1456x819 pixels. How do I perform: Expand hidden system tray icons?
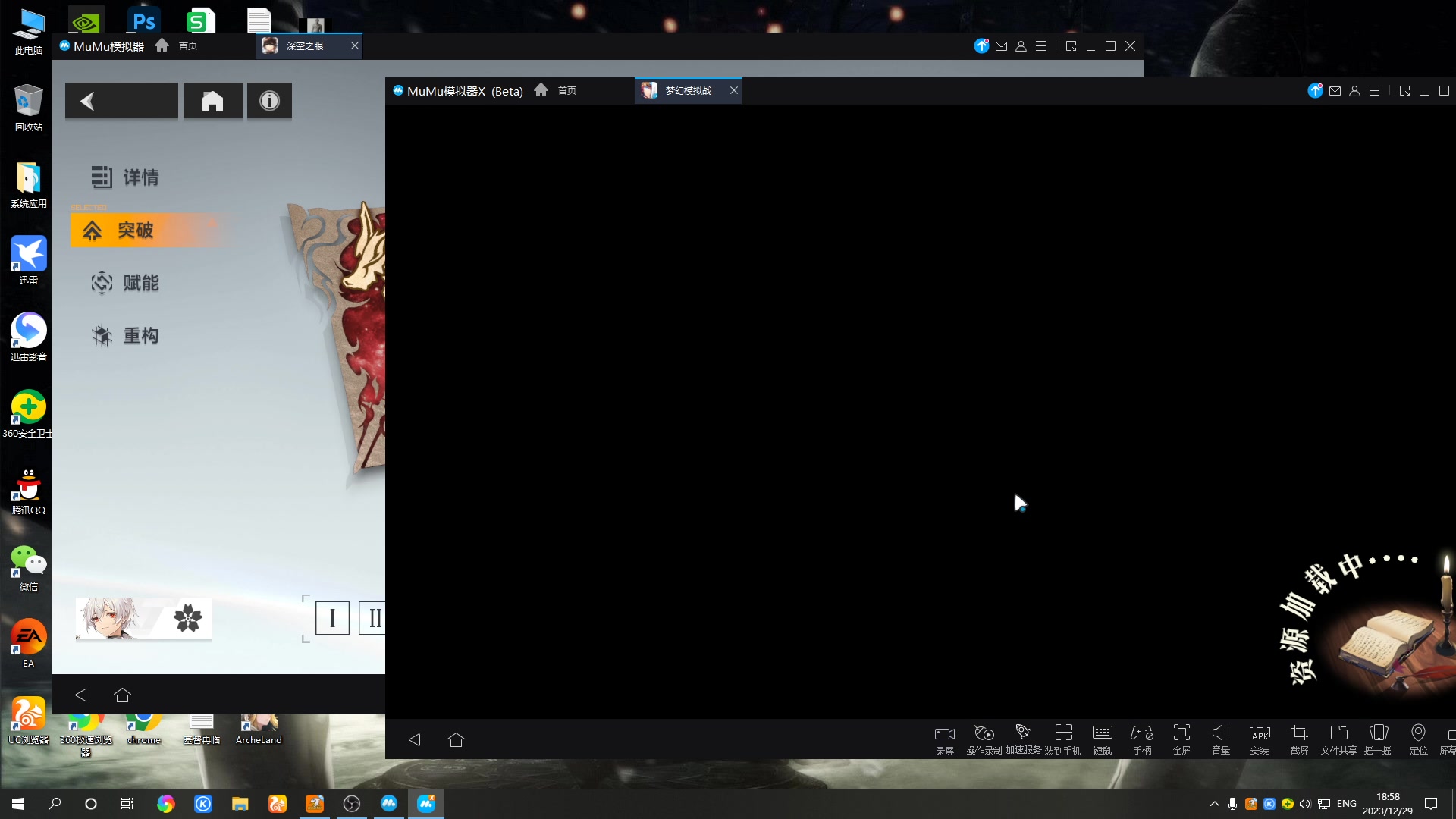[1213, 803]
